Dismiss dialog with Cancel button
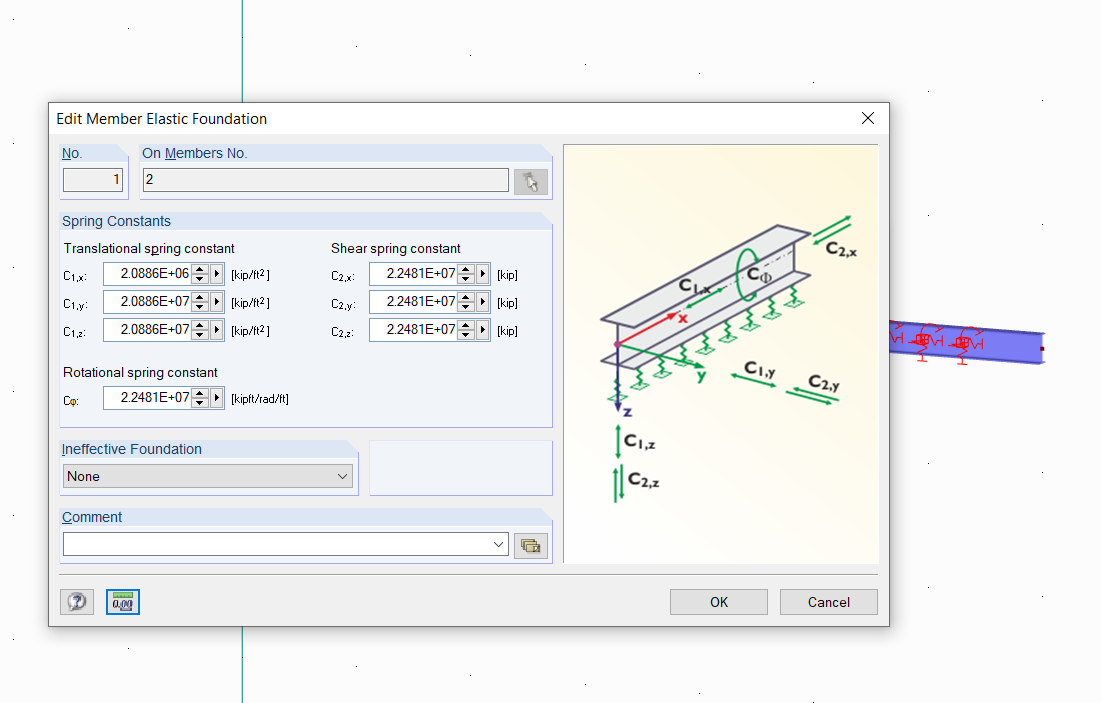The image size is (1101, 703). coord(828,601)
